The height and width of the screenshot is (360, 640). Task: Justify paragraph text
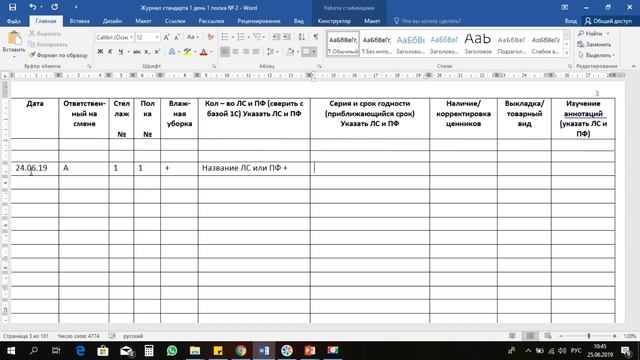pyautogui.click(x=256, y=51)
